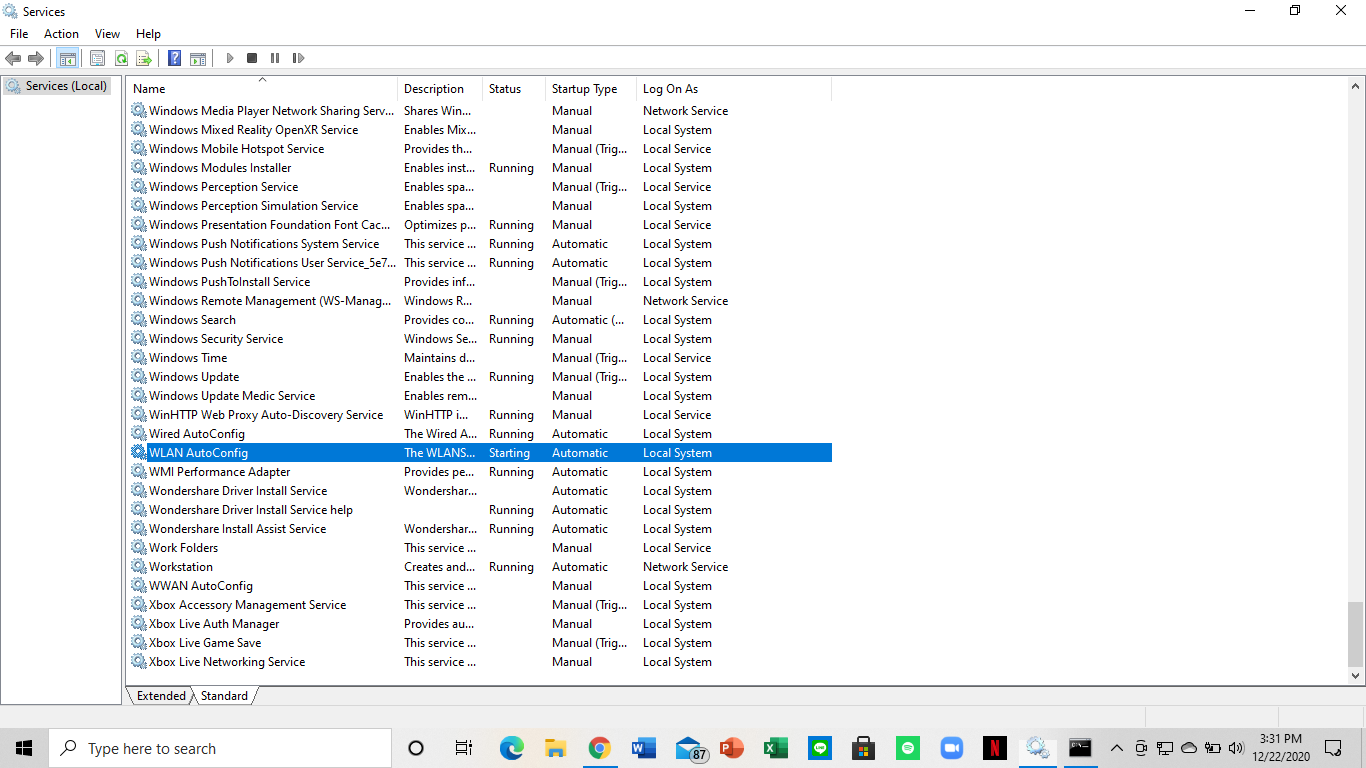This screenshot has width=1366, height=768.
Task: Show hidden tray icons chevron
Action: (x=1117, y=748)
